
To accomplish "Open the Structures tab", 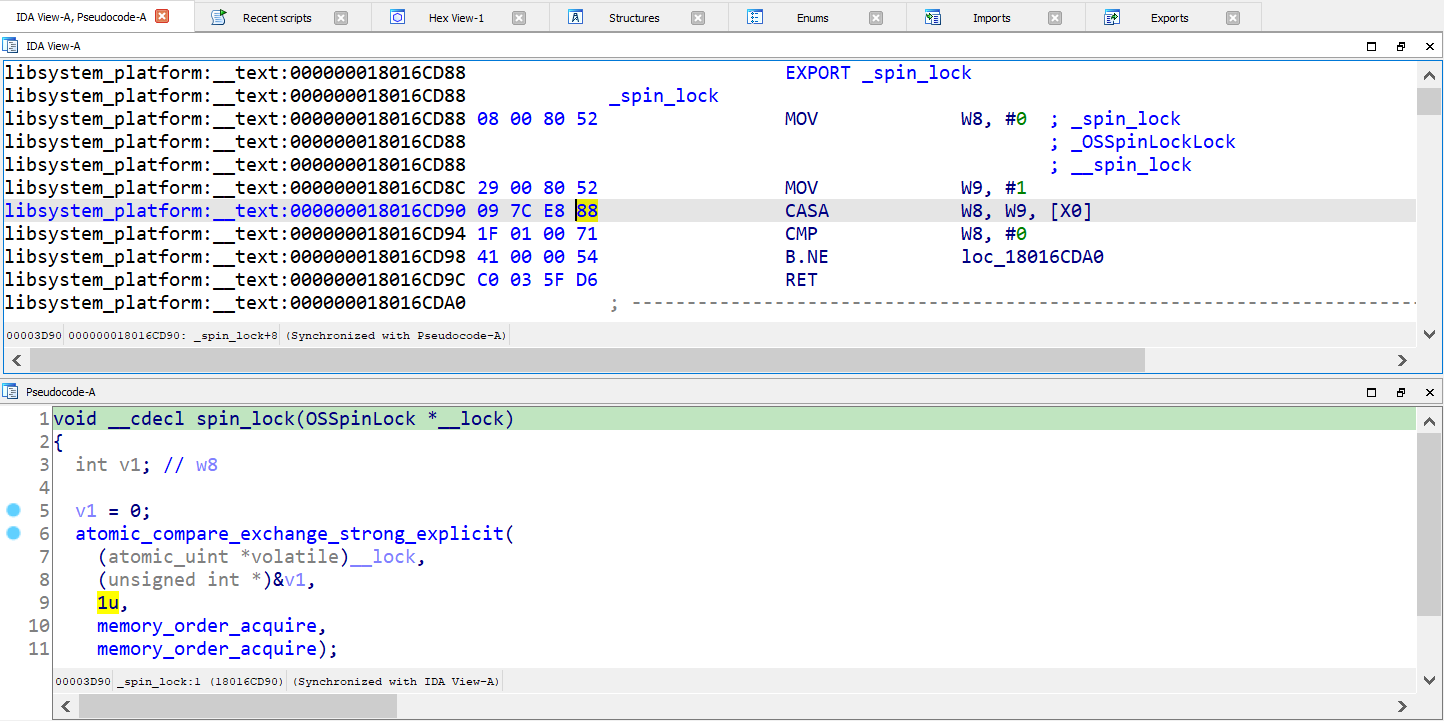I will [634, 17].
